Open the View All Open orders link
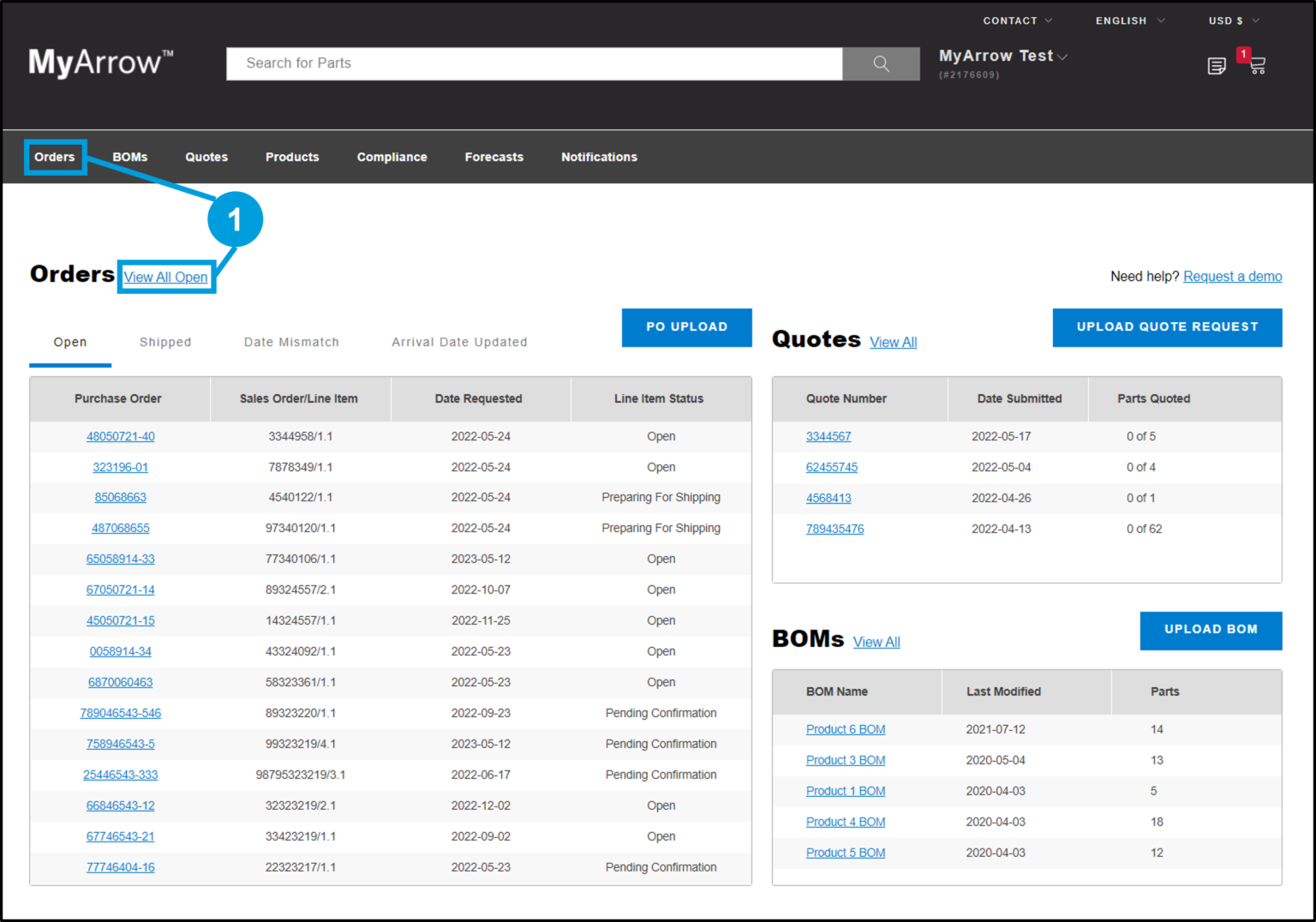Viewport: 1316px width, 922px height. point(166,277)
